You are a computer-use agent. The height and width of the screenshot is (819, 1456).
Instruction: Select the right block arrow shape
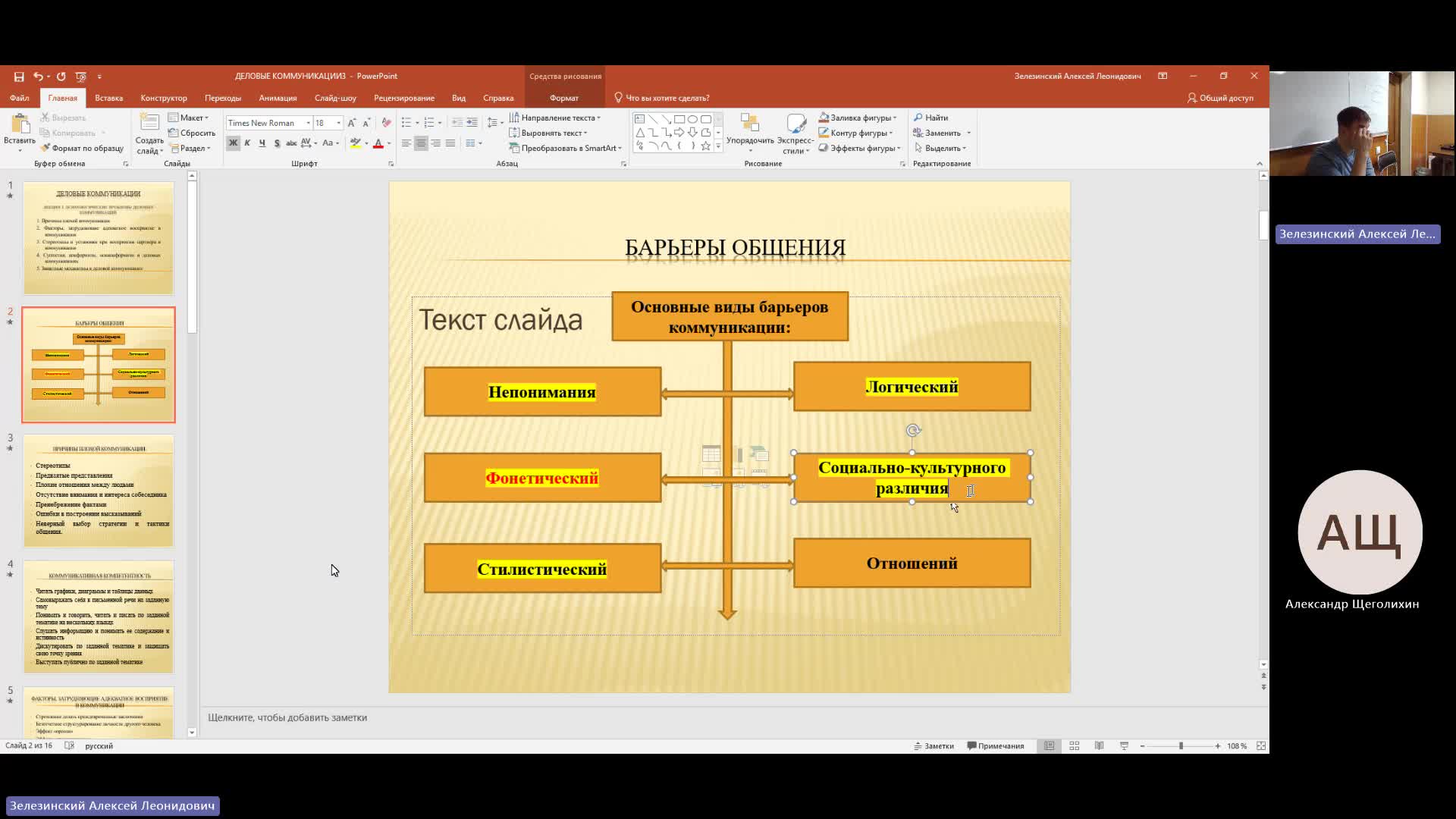tap(679, 133)
